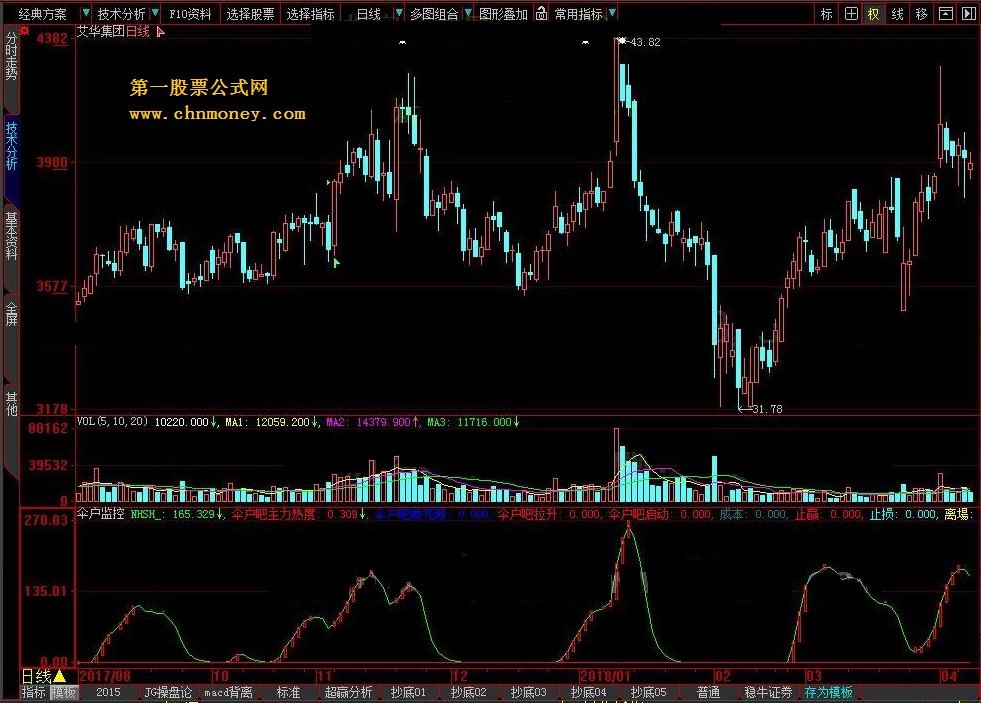The height and width of the screenshot is (703, 981).
Task: Select the 抄底03 template tab
Action: click(529, 692)
